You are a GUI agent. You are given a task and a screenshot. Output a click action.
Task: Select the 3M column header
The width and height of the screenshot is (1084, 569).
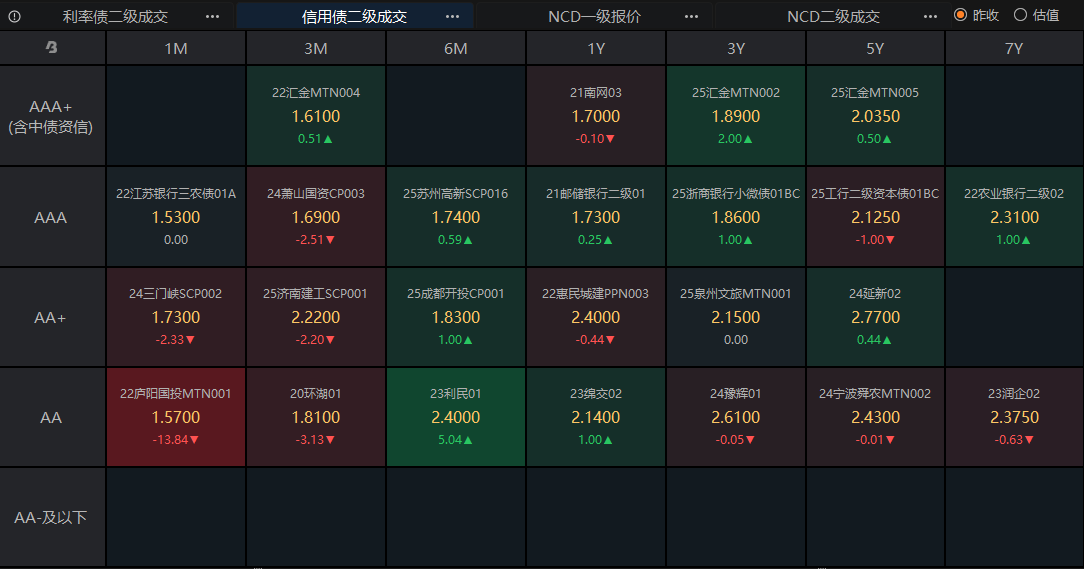coord(316,48)
